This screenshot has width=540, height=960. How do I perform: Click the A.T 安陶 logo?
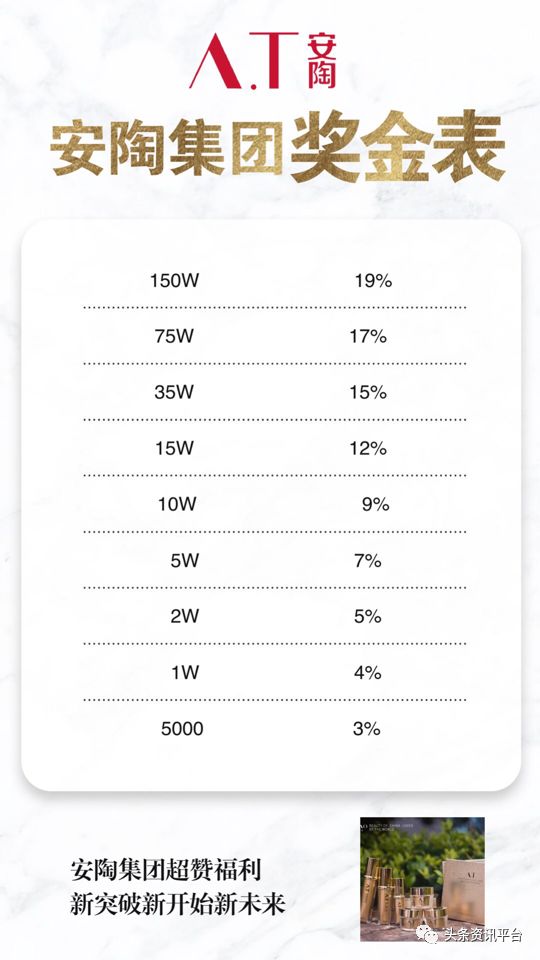tap(263, 60)
